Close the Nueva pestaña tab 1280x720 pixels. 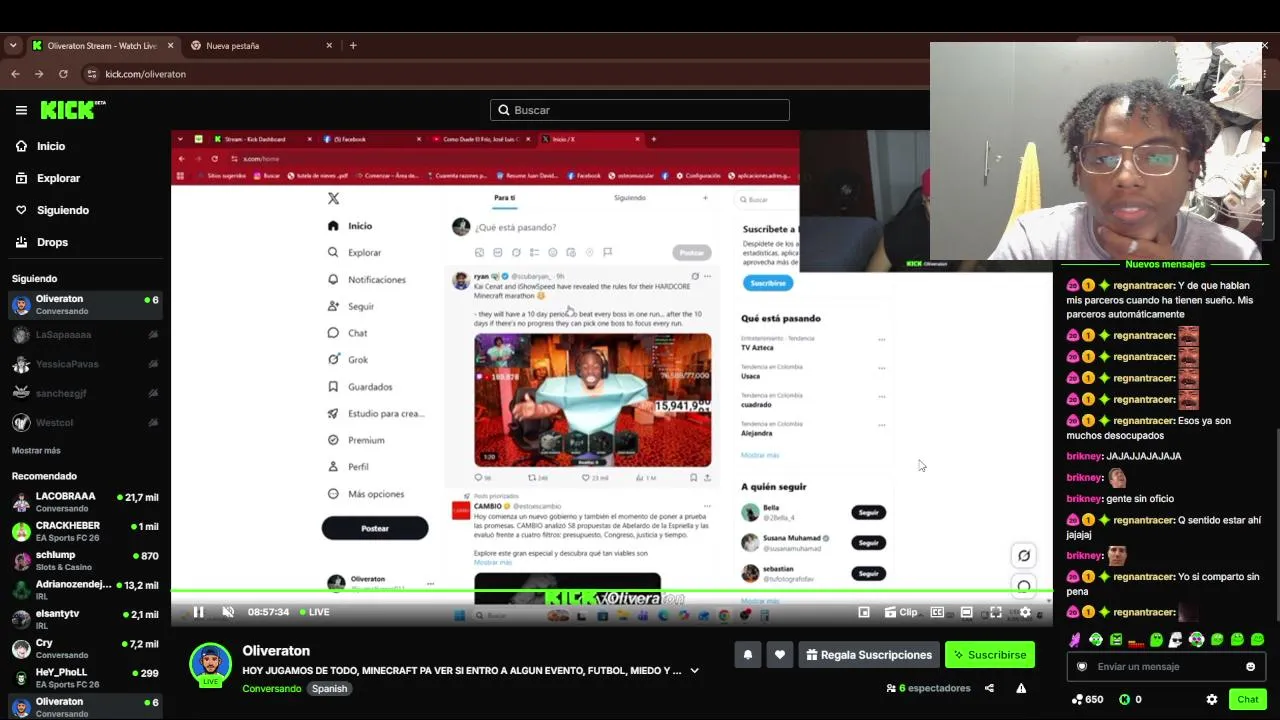coord(329,45)
